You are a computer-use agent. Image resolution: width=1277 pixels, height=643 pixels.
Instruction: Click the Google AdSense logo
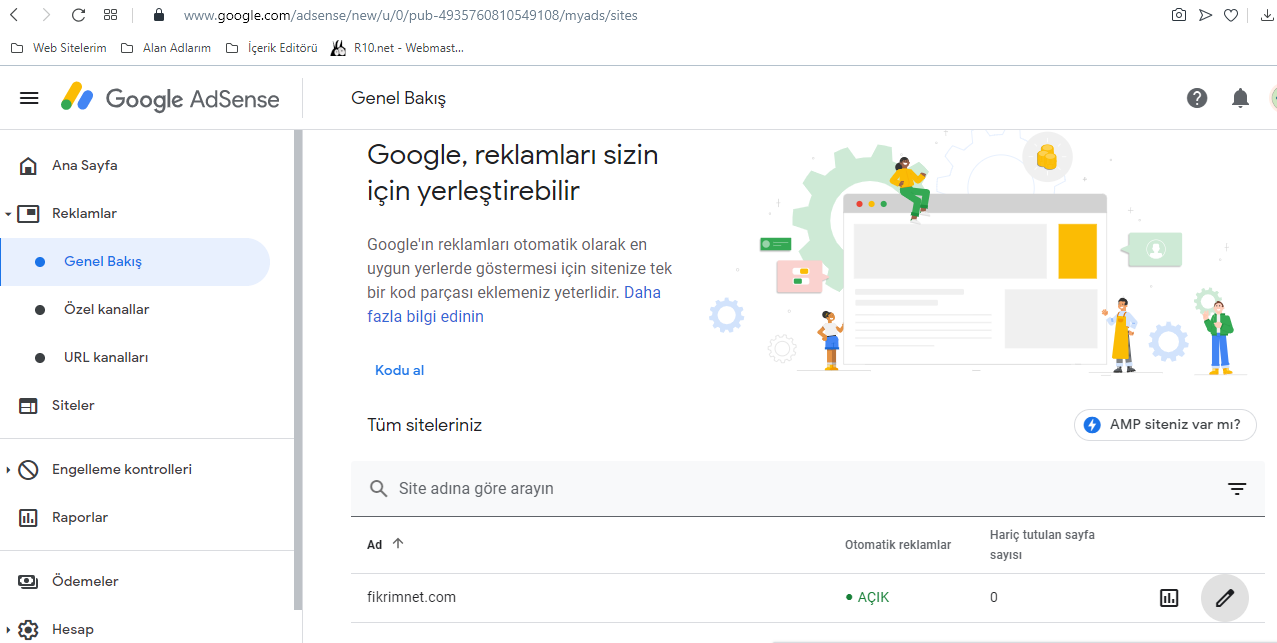(170, 98)
